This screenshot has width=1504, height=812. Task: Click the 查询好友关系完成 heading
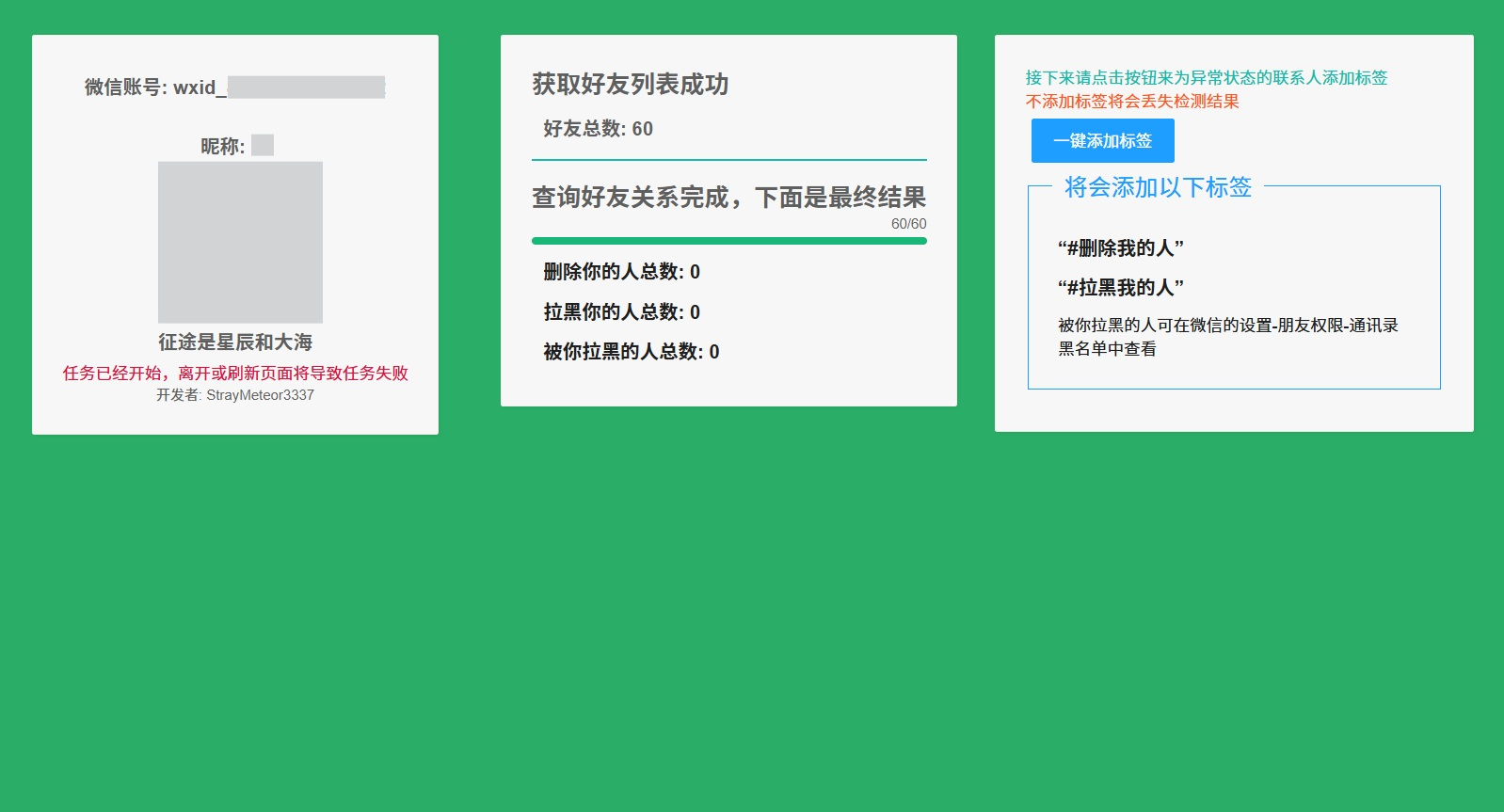tap(728, 198)
